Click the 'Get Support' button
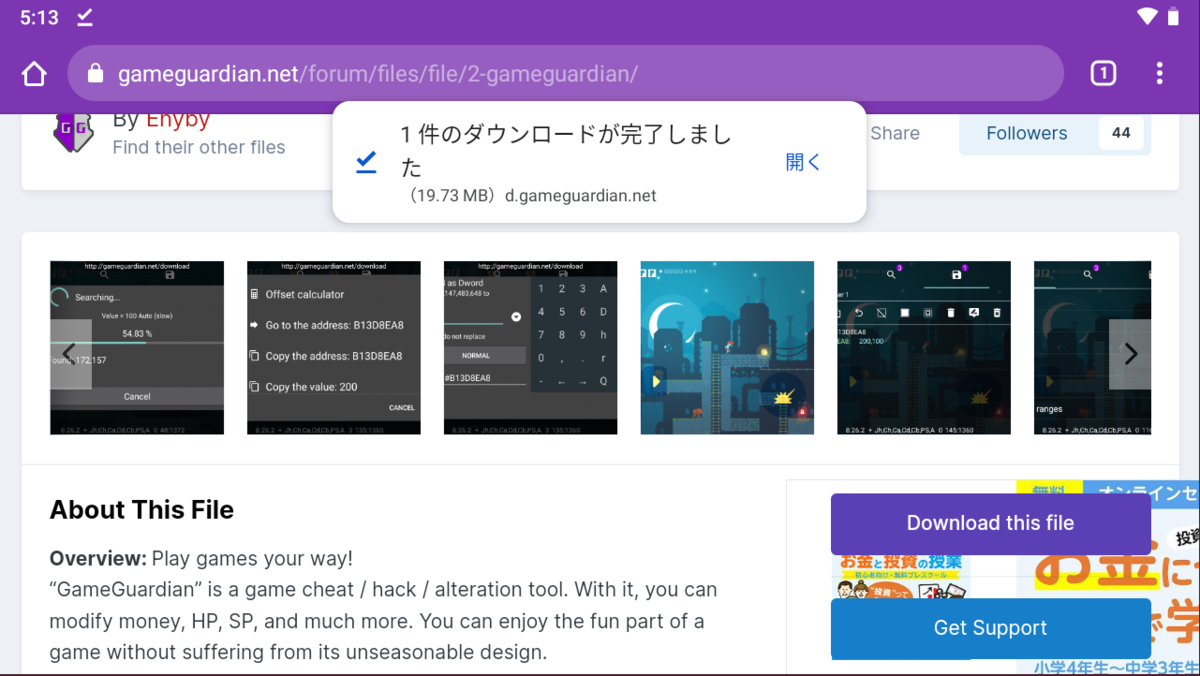1200x676 pixels. pos(991,628)
